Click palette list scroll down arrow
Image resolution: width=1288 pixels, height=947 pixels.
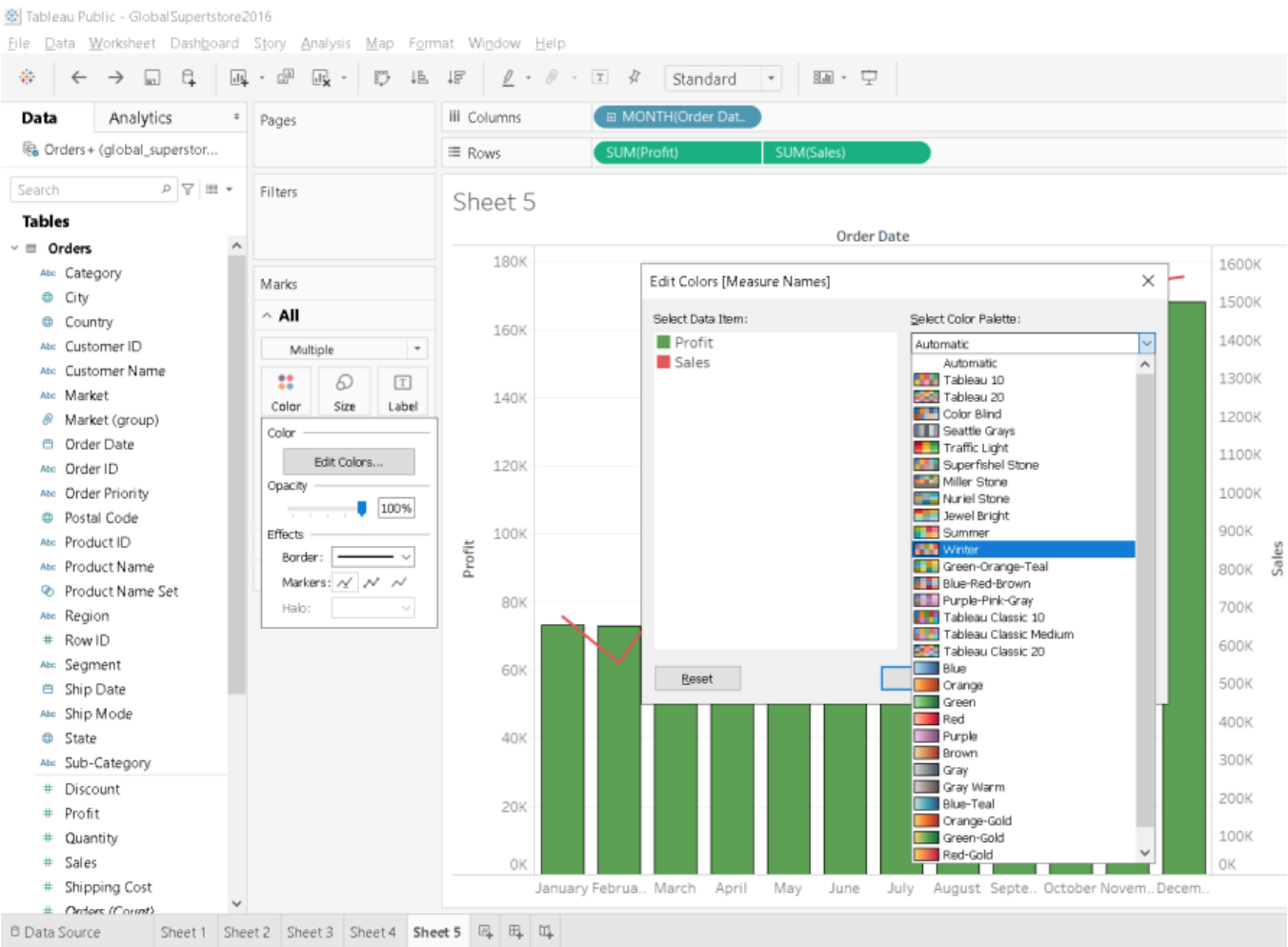pyautogui.click(x=1145, y=854)
